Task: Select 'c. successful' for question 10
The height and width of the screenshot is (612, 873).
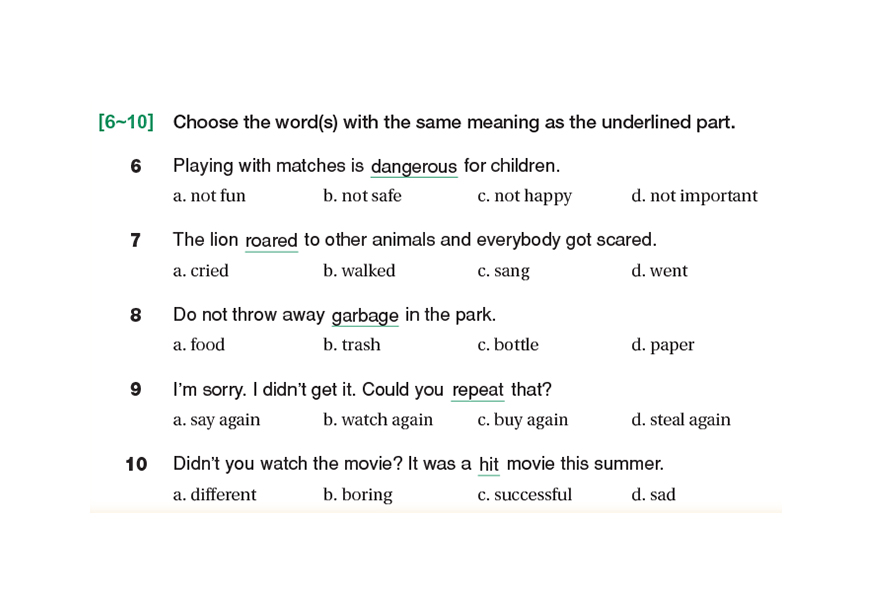Action: coord(525,495)
